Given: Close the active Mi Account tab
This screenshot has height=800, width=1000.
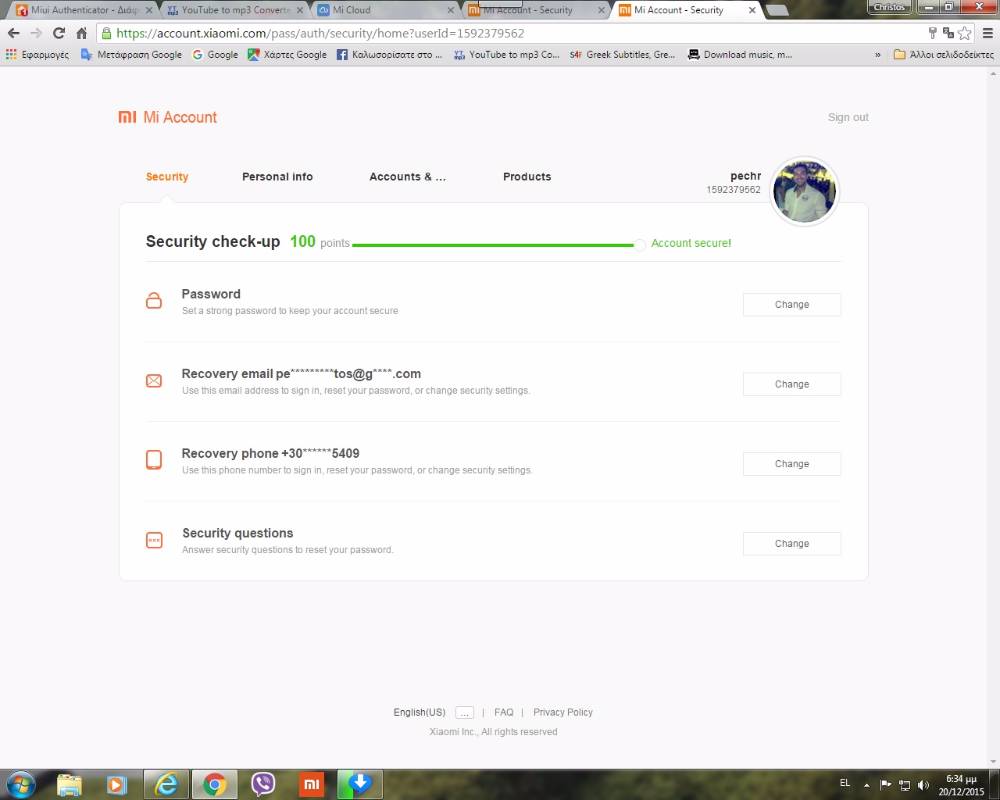Looking at the screenshot, I should click(752, 10).
